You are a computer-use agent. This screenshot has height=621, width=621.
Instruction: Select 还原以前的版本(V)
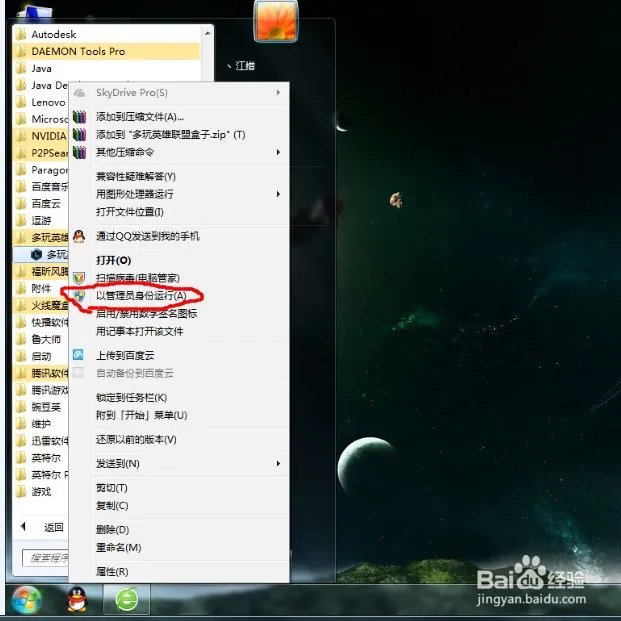coord(136,439)
